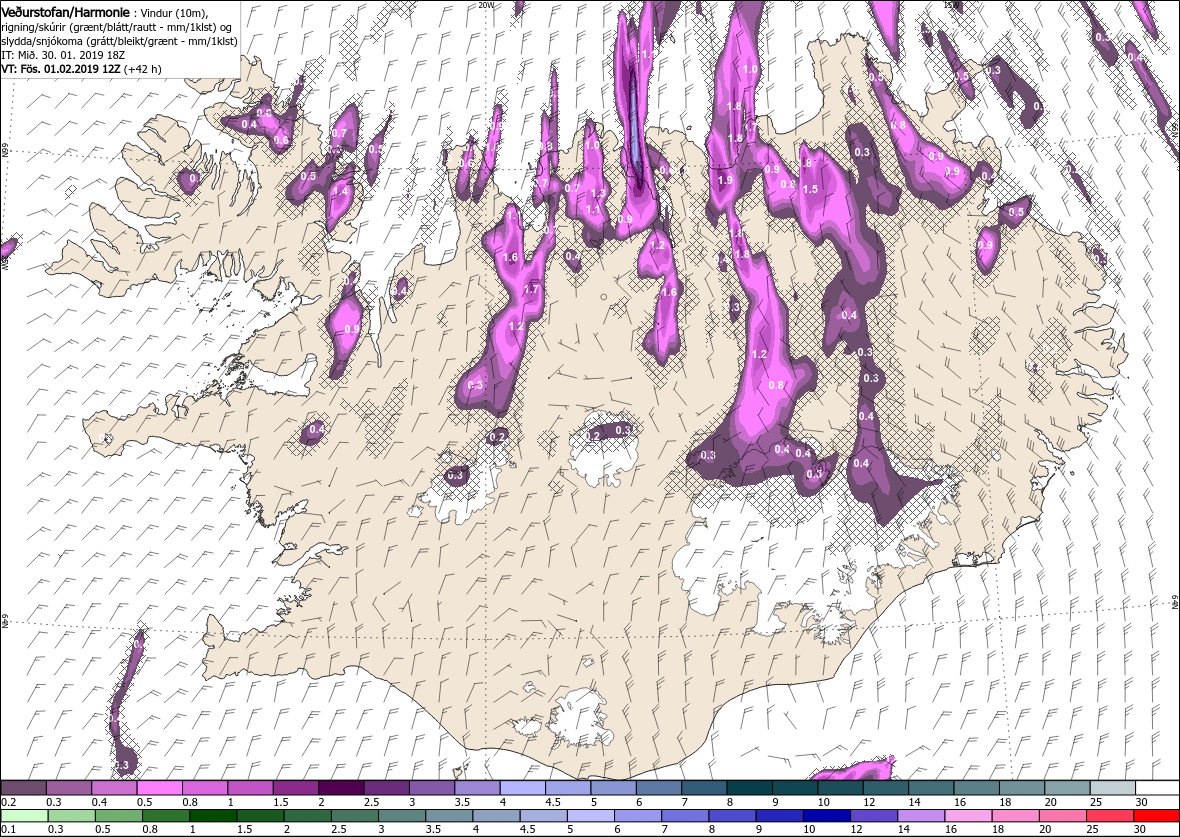
Task: Click the 1.9 precipitation value on the map
Action: pyautogui.click(x=725, y=181)
